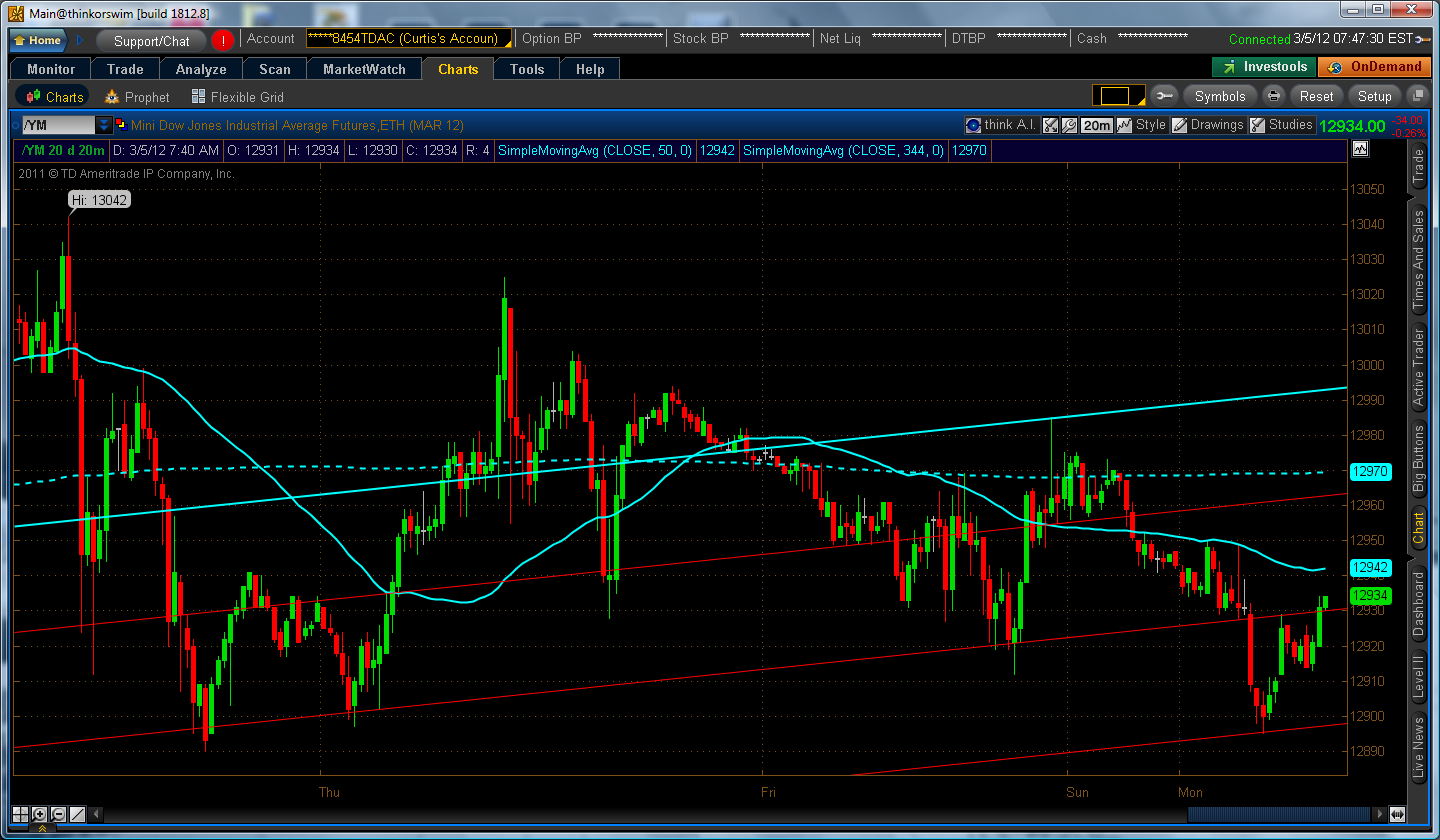Launch Investools
The width and height of the screenshot is (1440, 840).
pyautogui.click(x=1265, y=67)
